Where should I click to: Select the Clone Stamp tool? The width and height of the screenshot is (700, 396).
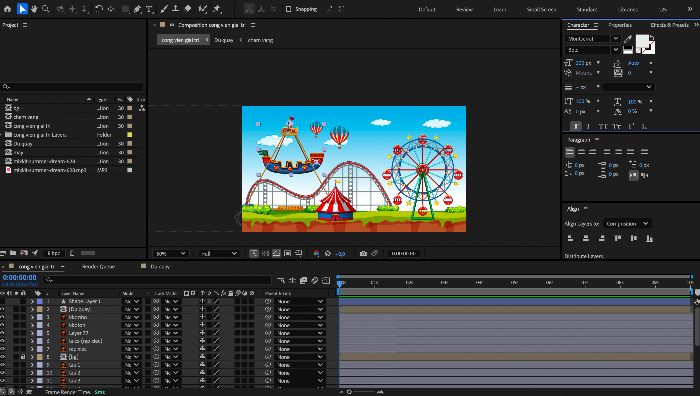tap(176, 8)
